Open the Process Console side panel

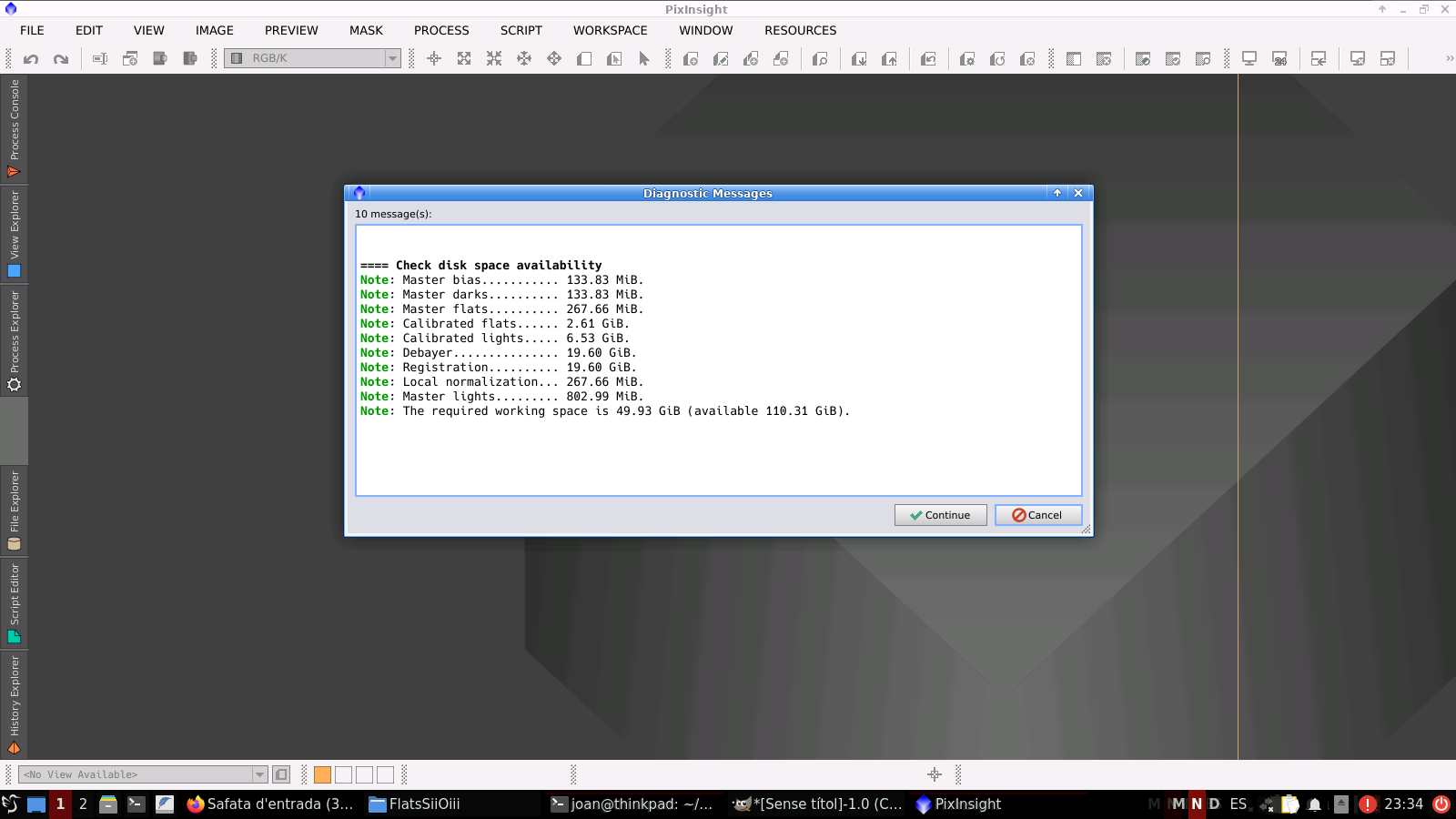14,128
